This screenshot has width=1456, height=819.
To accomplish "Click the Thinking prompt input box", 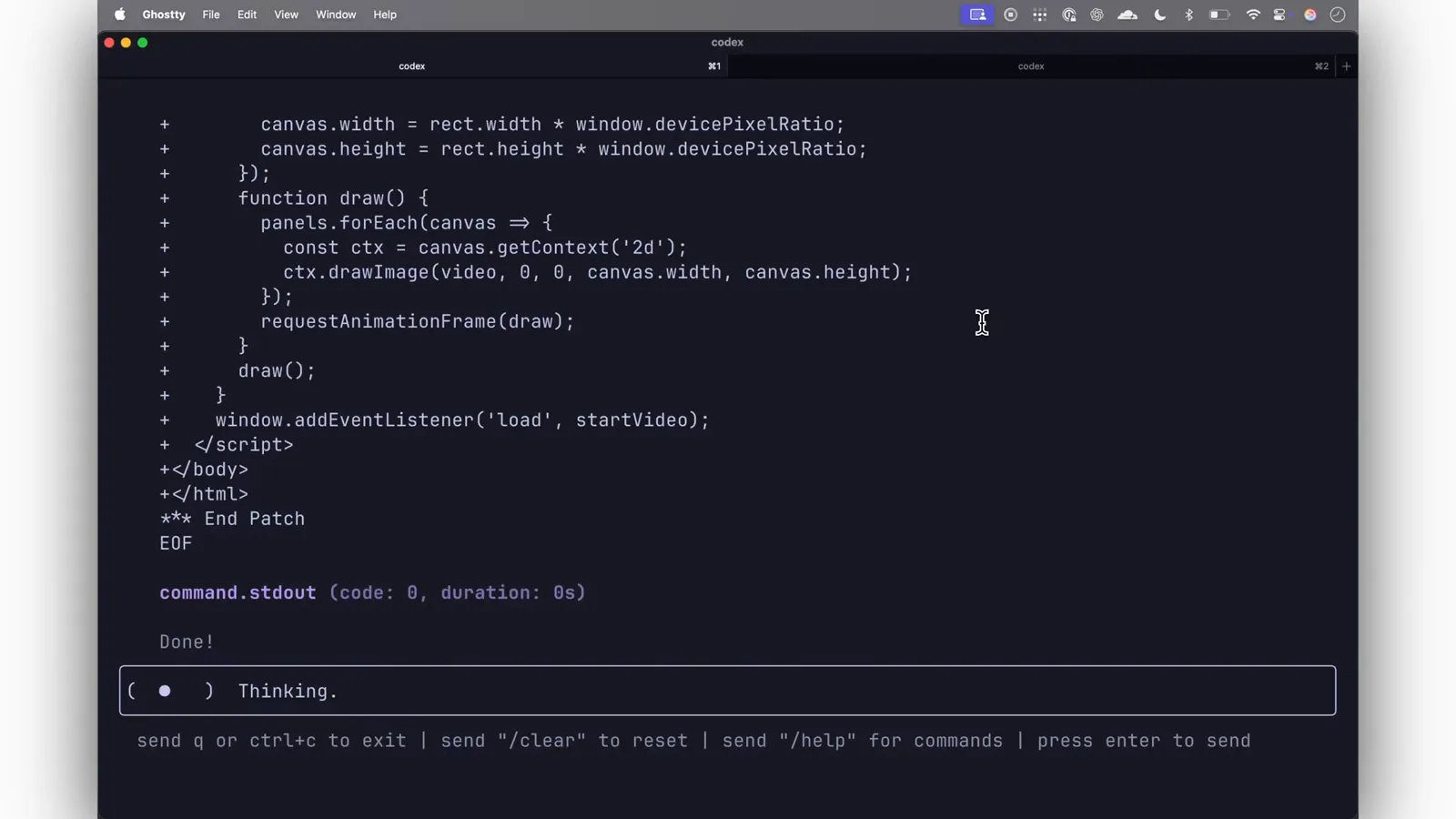I will (x=727, y=691).
